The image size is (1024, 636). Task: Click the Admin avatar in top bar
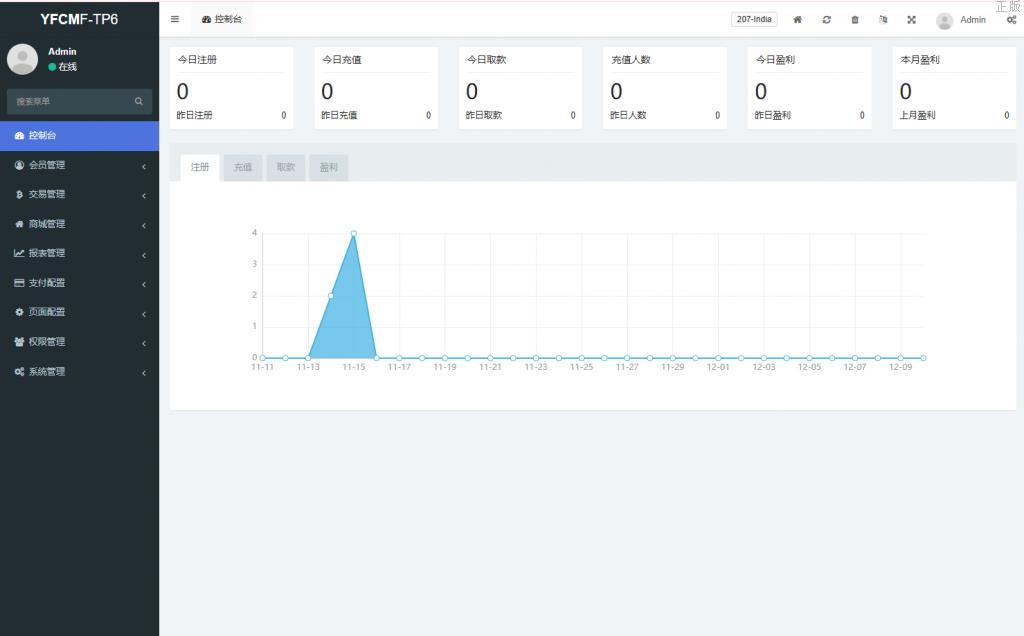944,20
